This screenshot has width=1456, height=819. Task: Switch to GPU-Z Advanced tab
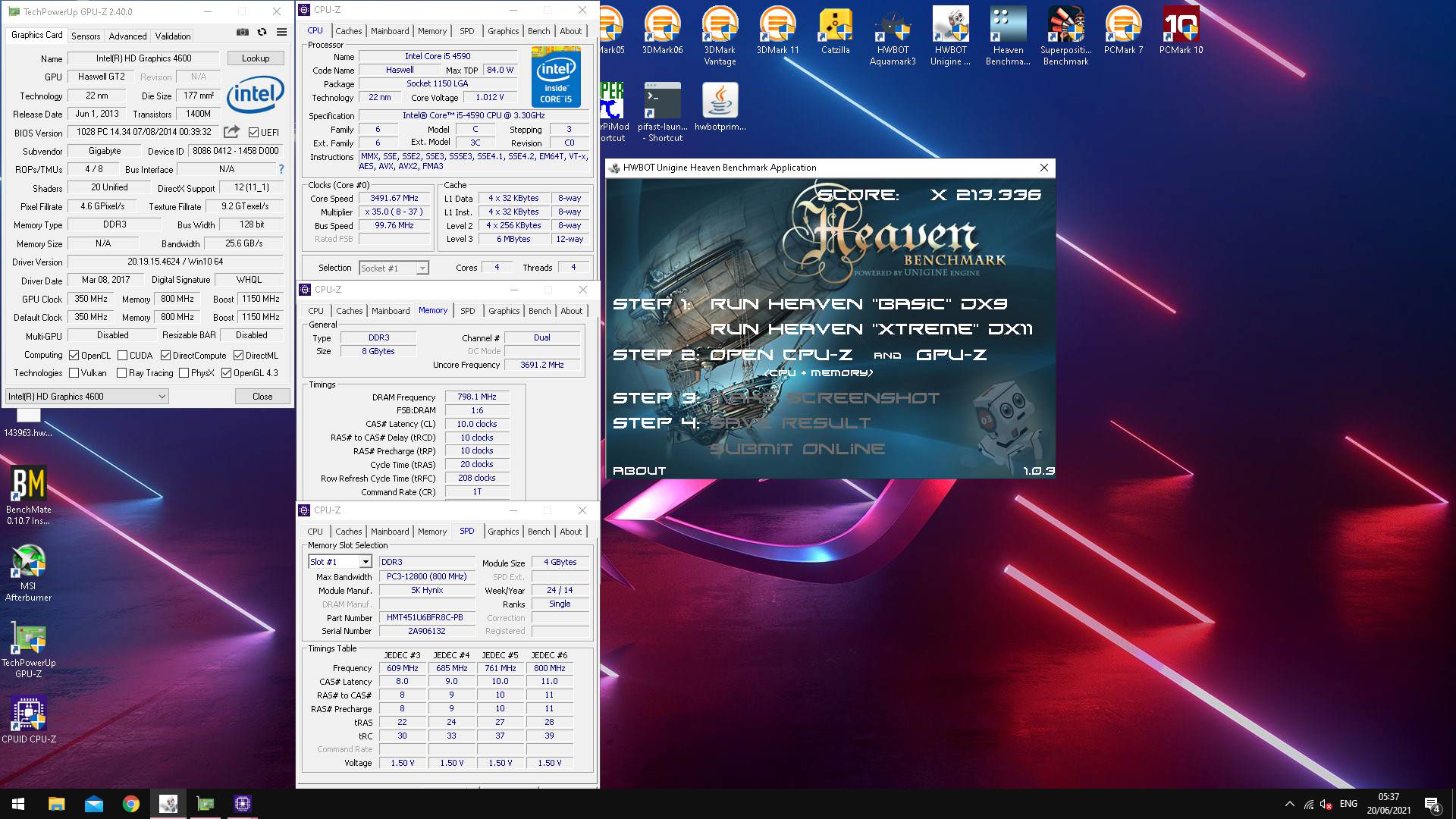pyautogui.click(x=127, y=36)
